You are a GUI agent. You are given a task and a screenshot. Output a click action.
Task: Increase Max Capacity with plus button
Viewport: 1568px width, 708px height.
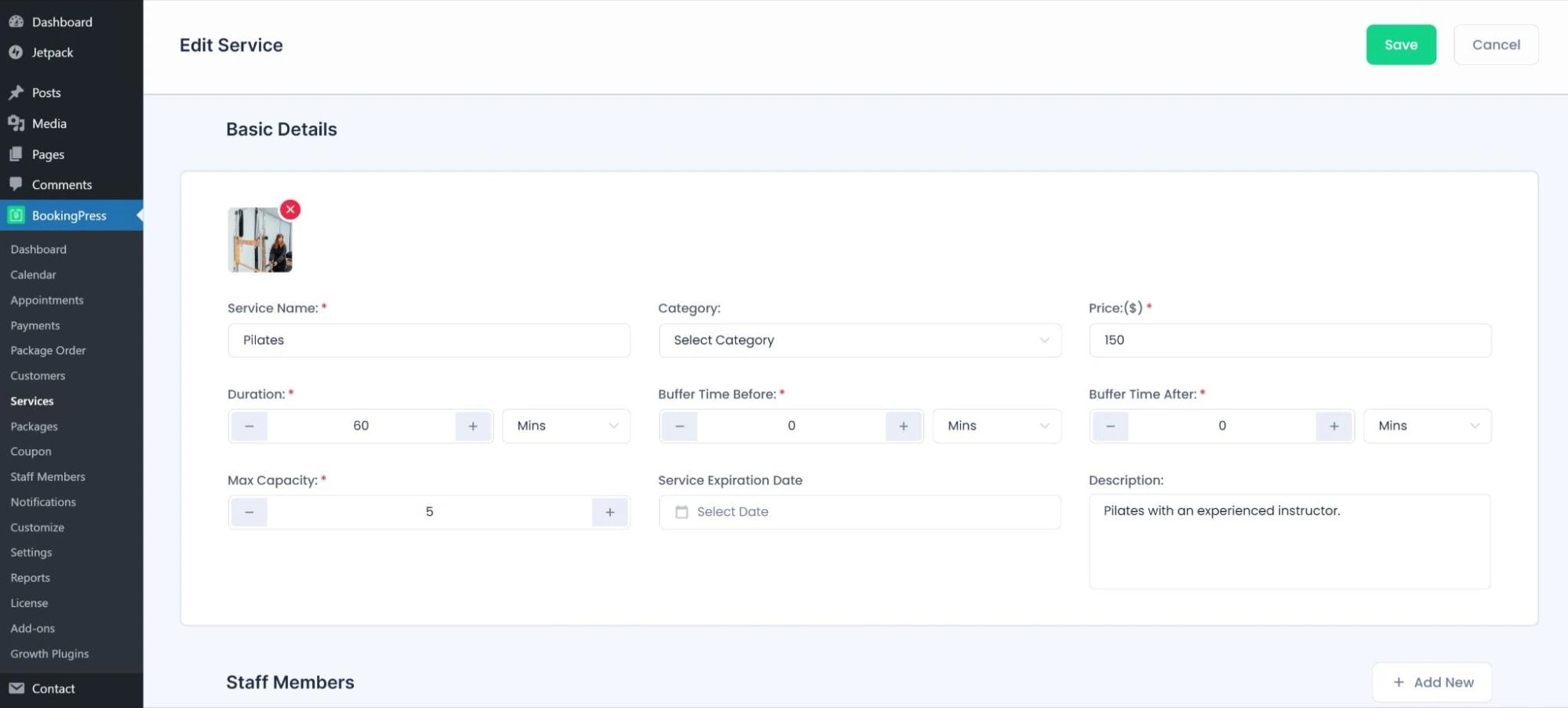coord(609,512)
